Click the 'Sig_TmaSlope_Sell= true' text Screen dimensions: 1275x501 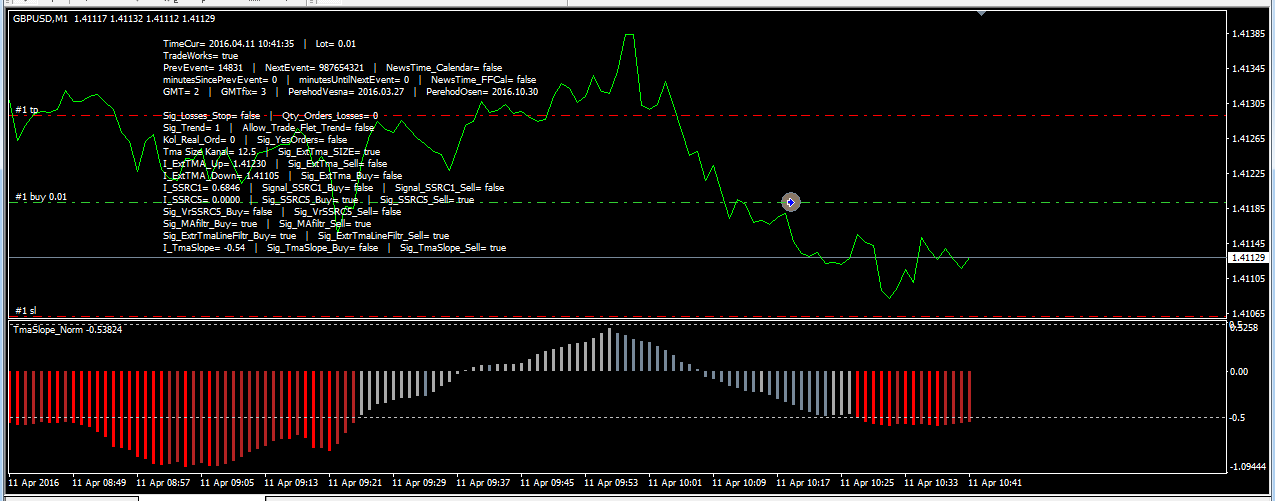click(453, 247)
